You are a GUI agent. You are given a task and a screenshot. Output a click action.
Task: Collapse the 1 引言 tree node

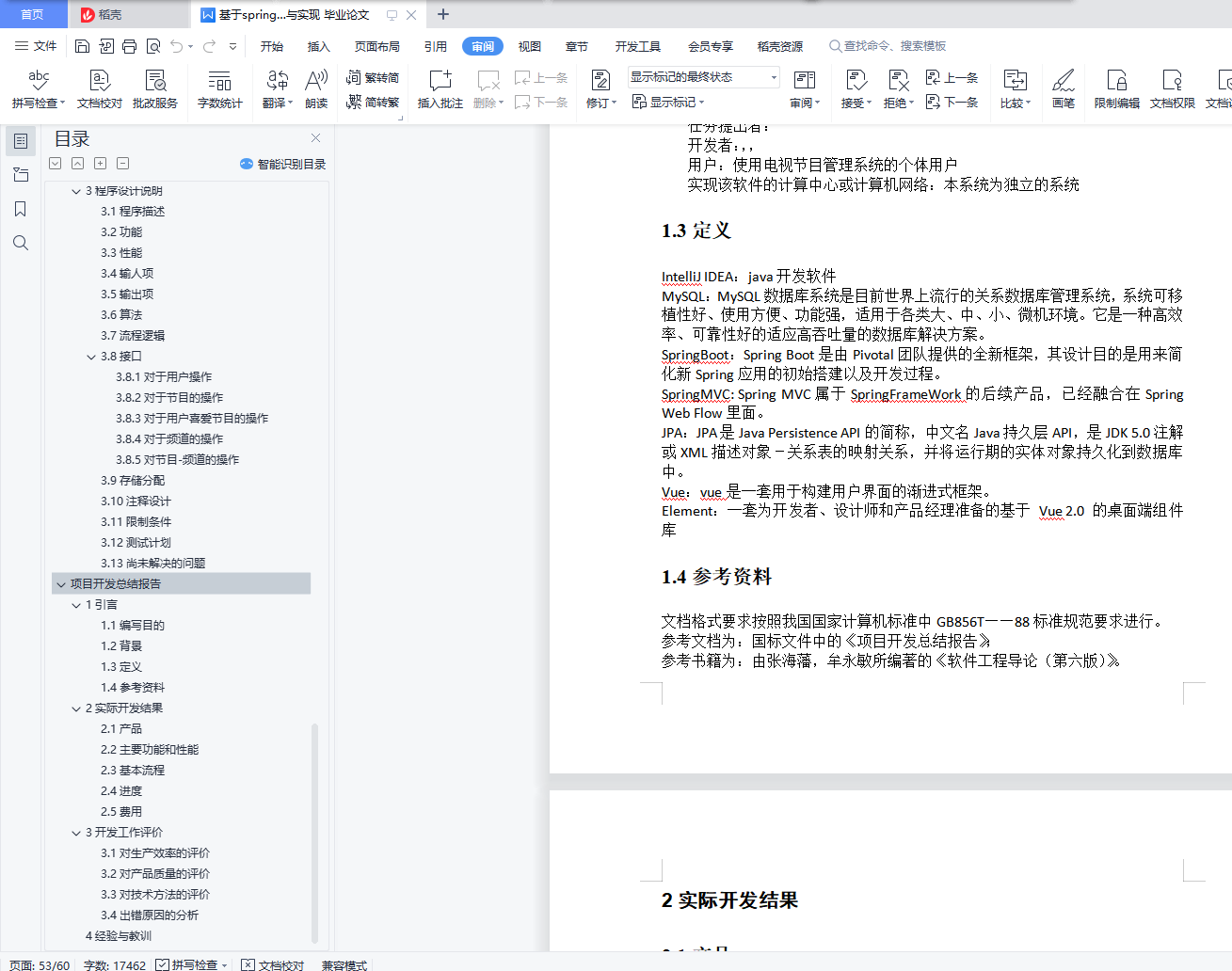[x=76, y=605]
